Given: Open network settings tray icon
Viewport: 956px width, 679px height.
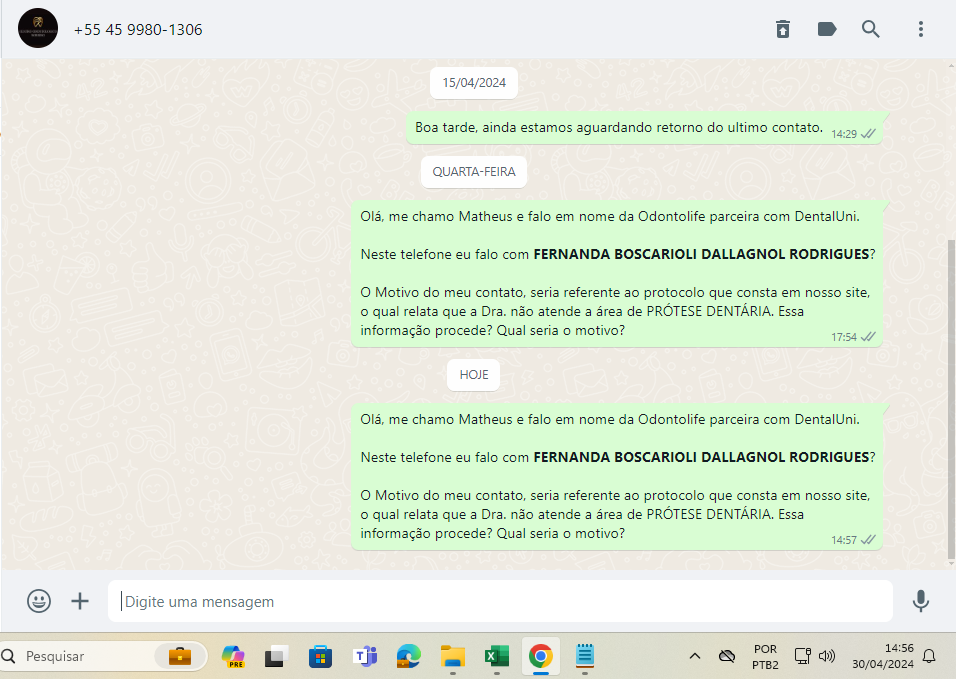Looking at the screenshot, I should point(802,656).
